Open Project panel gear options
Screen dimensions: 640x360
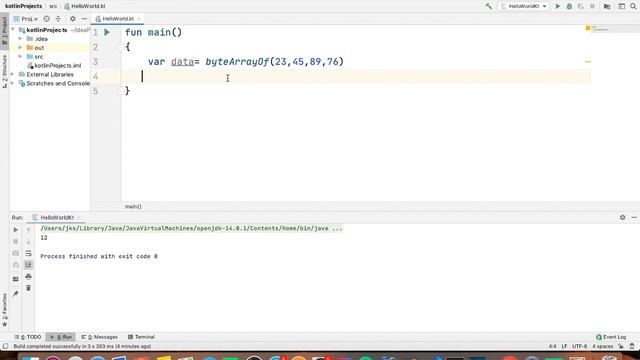73,19
